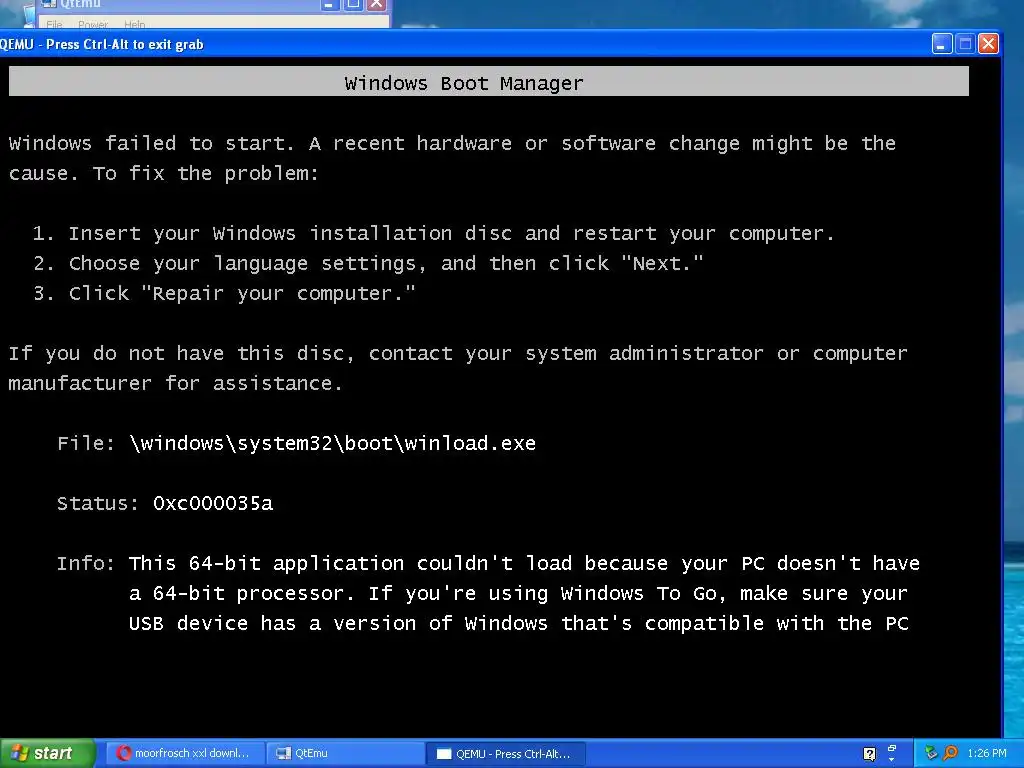1024x768 pixels.
Task: Click the winload.exe file path text
Action: (332, 443)
